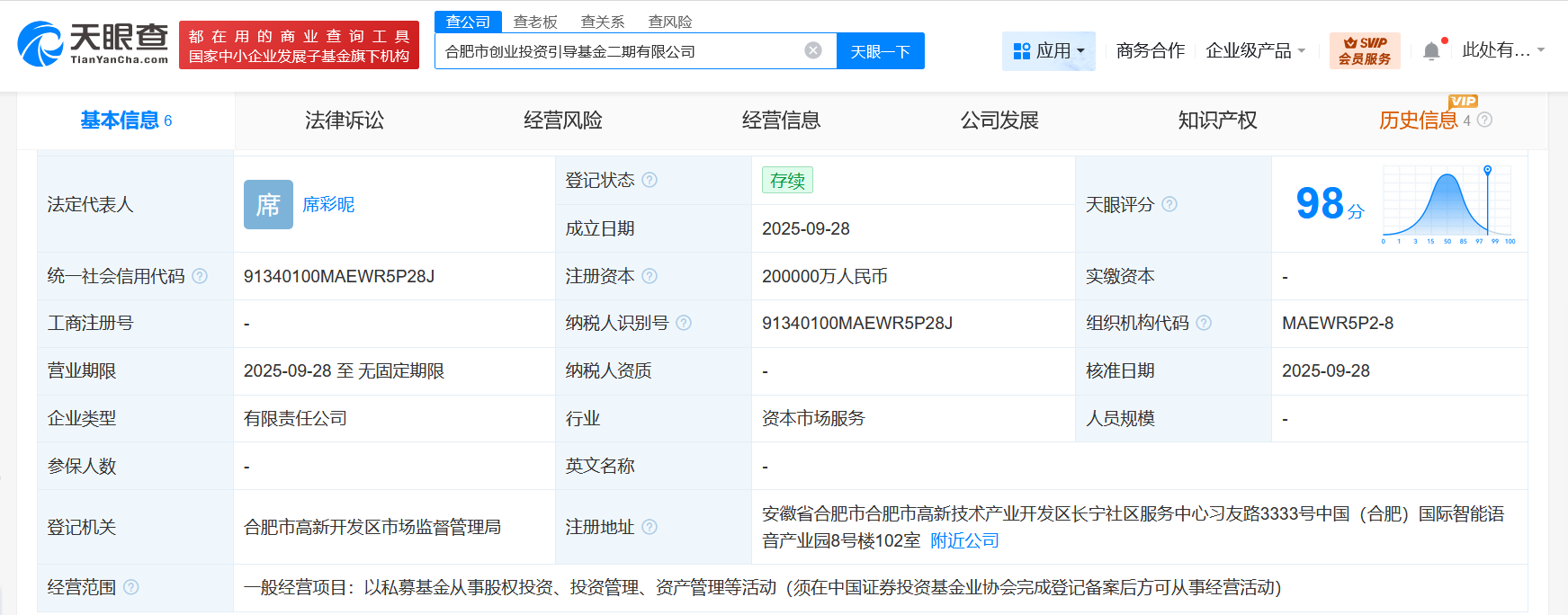This screenshot has height=615, width=1568.
Task: Click help icon beside 组织机构代码
Action: pyautogui.click(x=1204, y=323)
